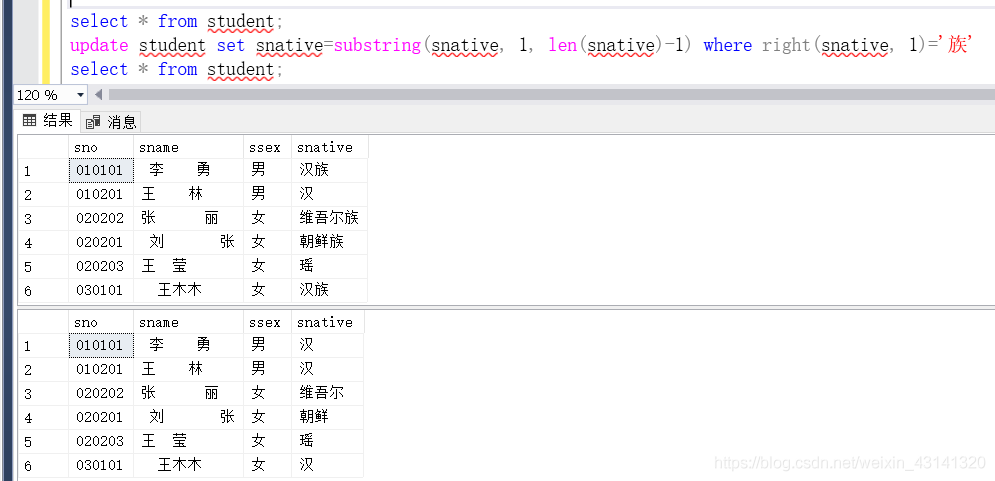Click the 维吾尔族 cell in first result grid
This screenshot has width=995, height=481.
pos(329,218)
